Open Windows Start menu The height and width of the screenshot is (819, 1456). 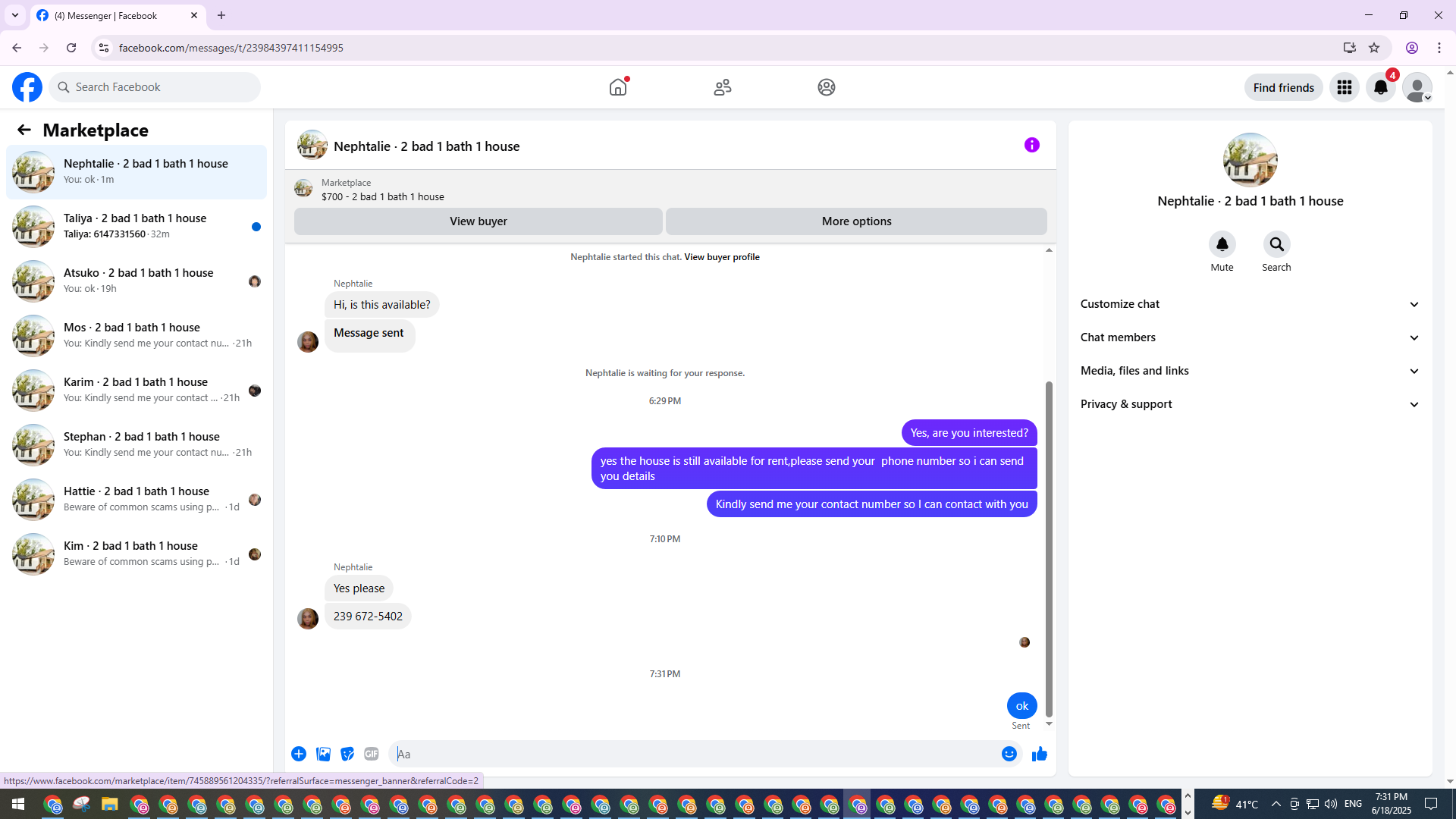tap(18, 804)
